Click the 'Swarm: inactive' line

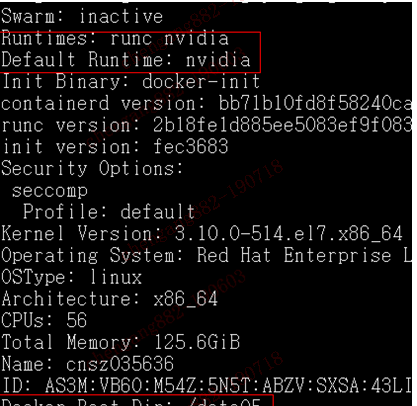click(x=82, y=16)
